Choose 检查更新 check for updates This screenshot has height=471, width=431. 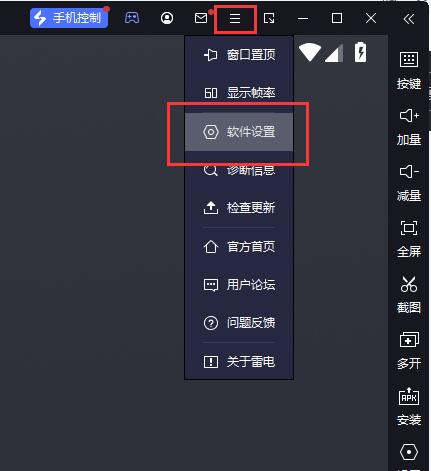point(239,208)
